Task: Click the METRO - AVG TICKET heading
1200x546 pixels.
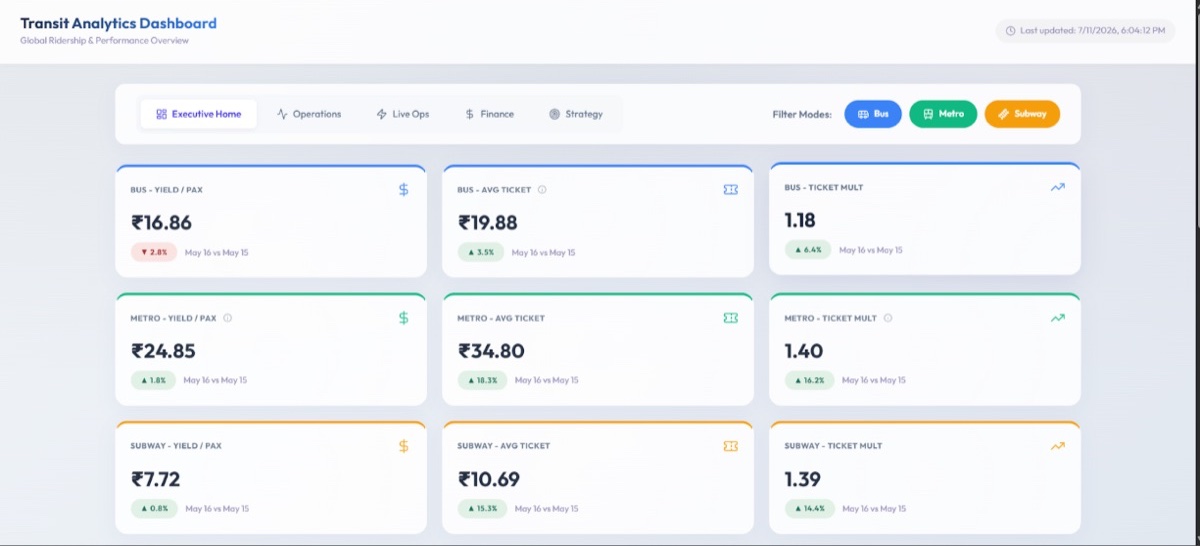Action: (501, 318)
